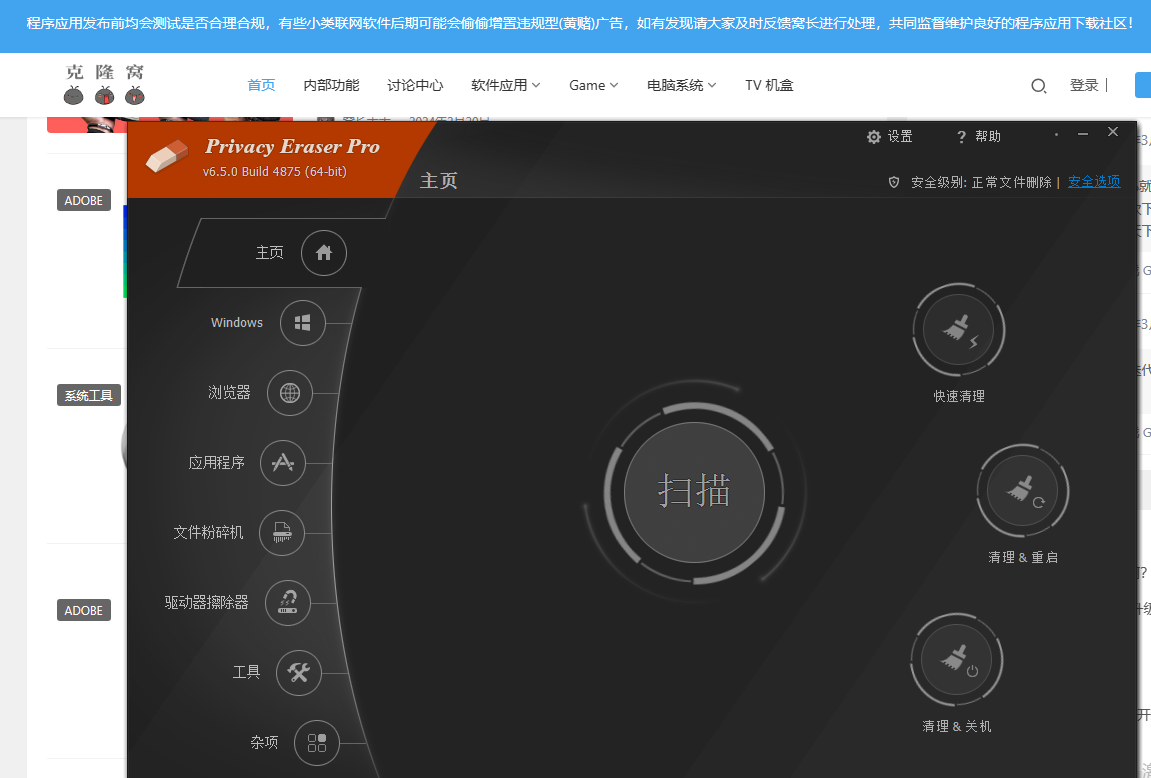The width and height of the screenshot is (1151, 778).
Task: Click the 清理 & 关机 label
Action: 956,727
